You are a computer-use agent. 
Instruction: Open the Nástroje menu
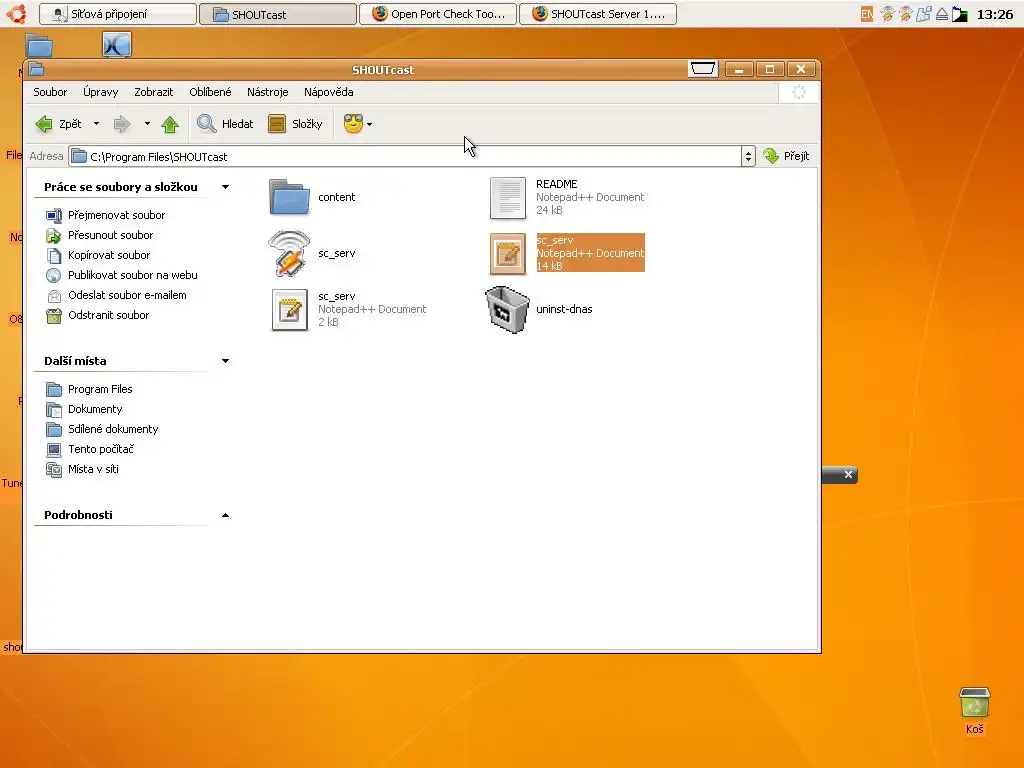(268, 92)
